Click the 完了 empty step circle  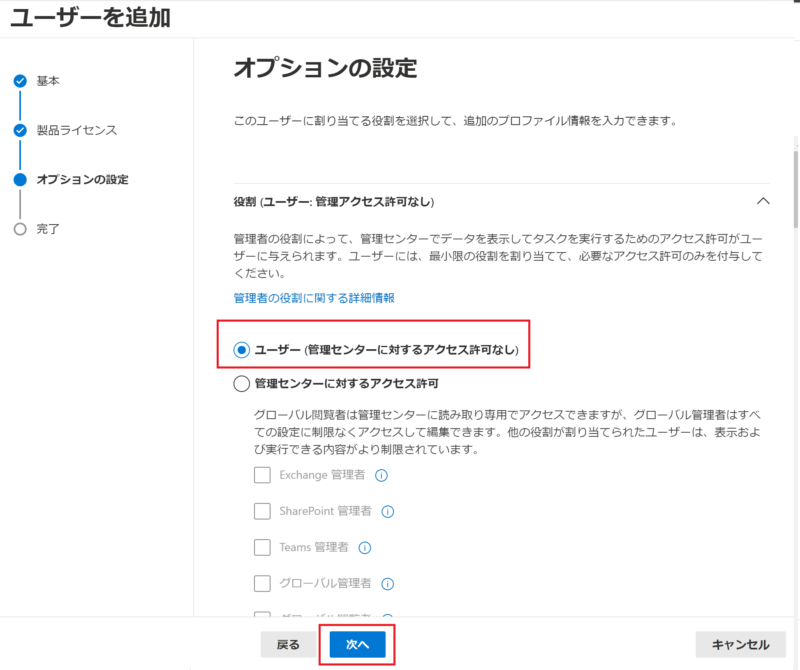tap(20, 229)
